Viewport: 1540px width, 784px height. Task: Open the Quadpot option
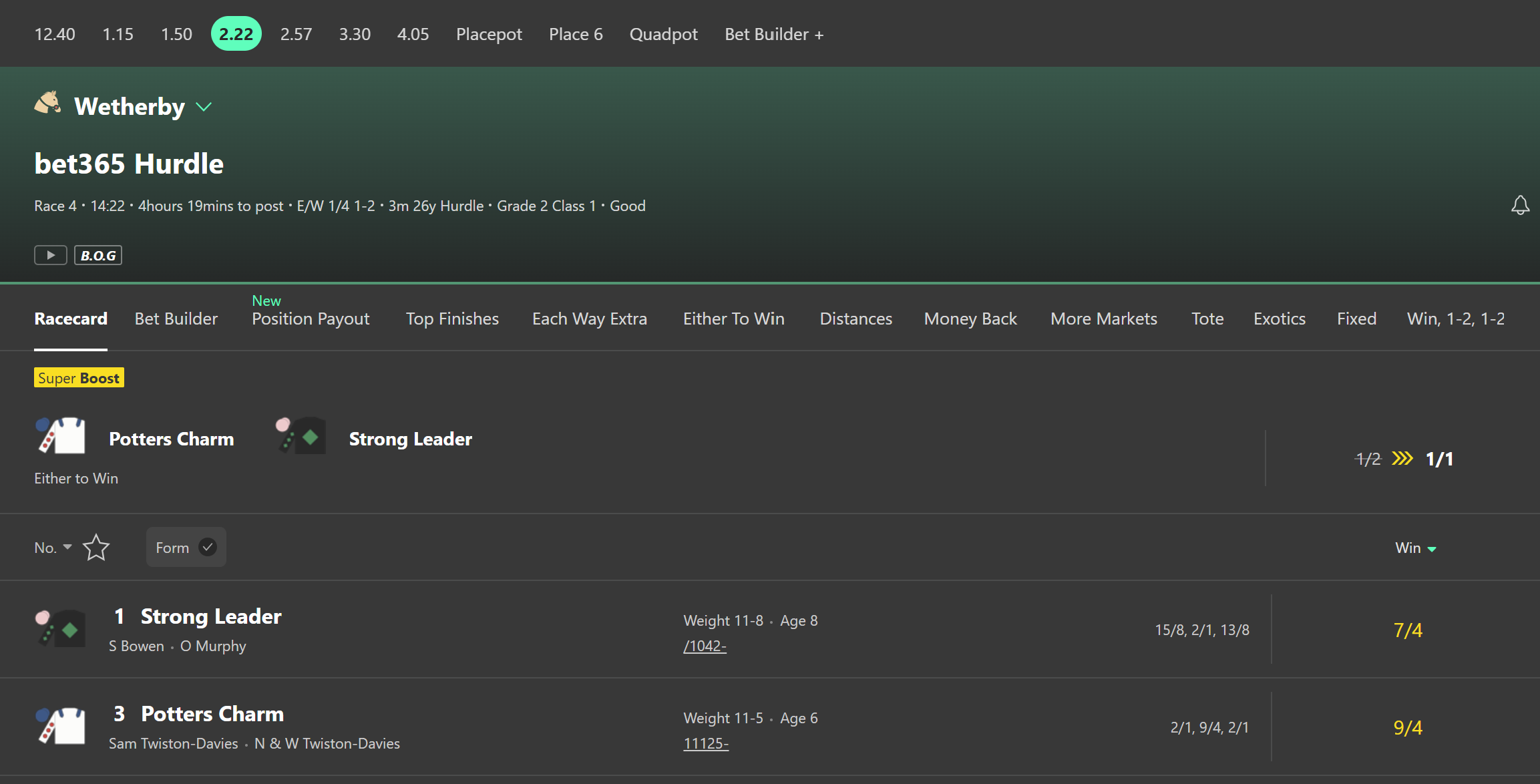[x=664, y=34]
